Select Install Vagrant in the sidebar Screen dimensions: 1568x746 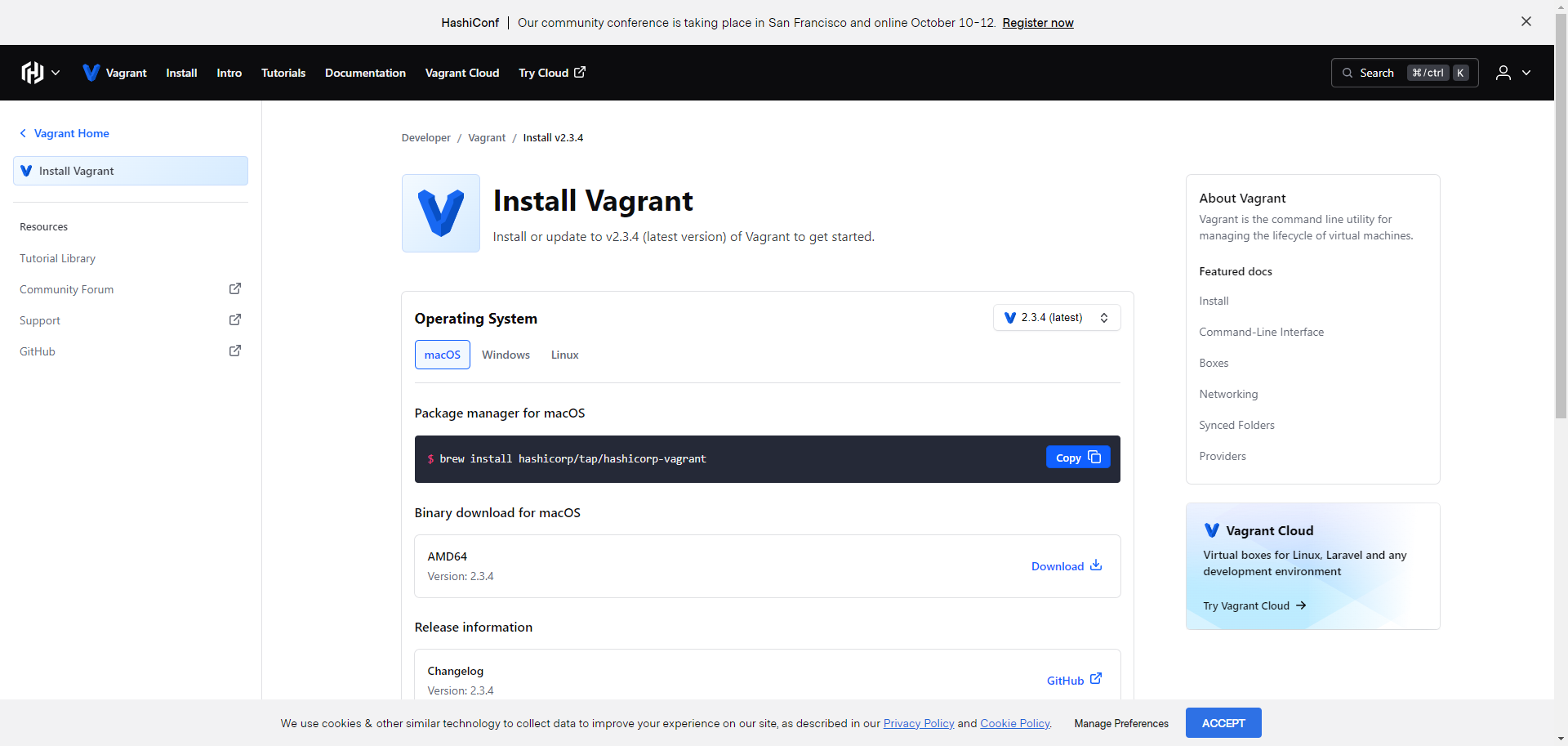131,171
